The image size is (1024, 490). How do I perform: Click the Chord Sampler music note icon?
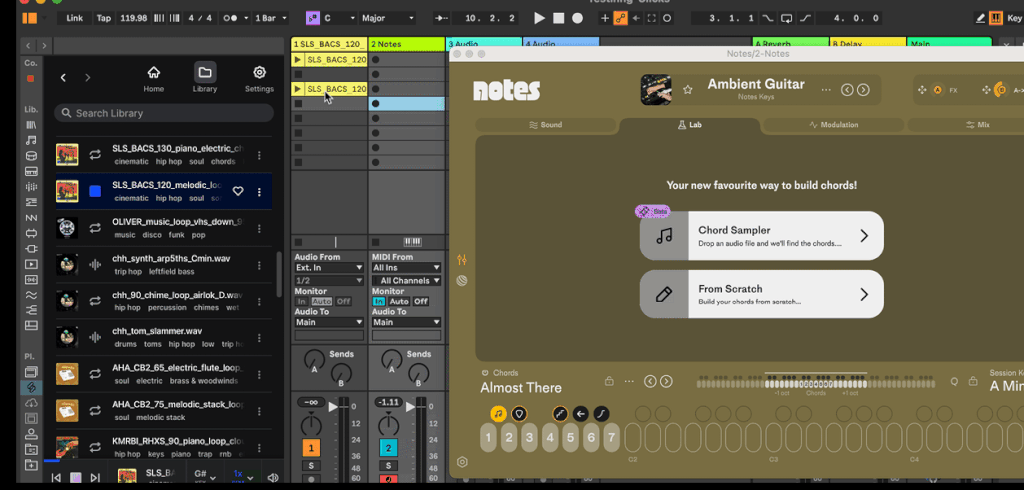(x=664, y=236)
